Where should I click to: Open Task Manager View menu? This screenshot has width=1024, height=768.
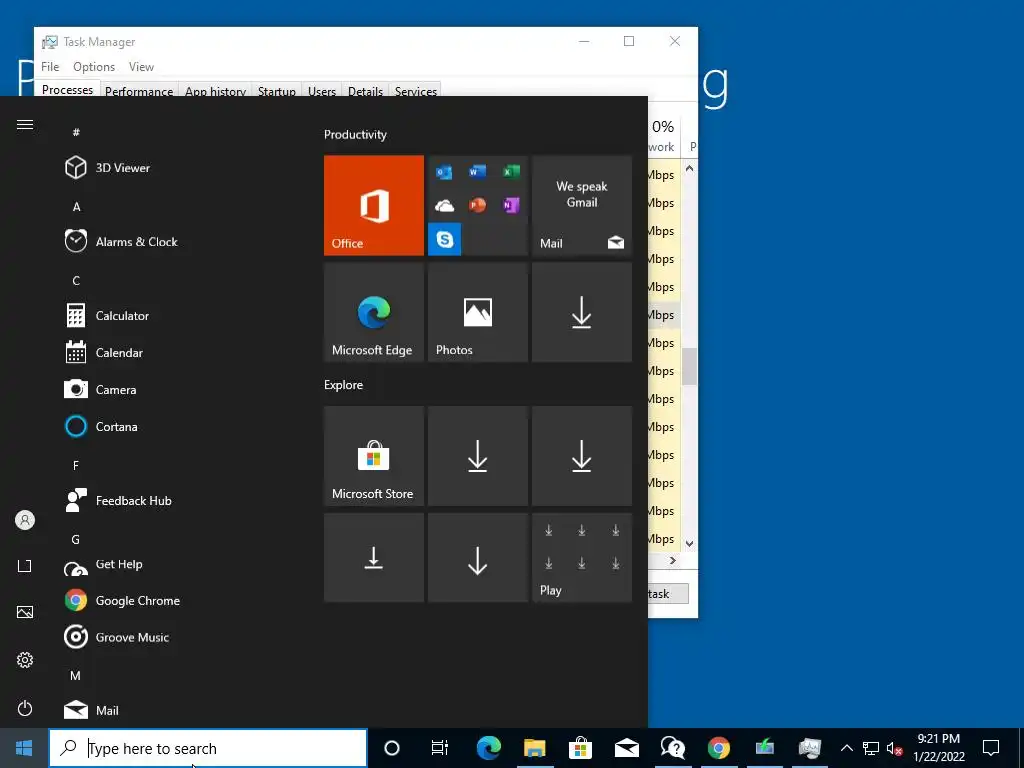click(x=141, y=67)
